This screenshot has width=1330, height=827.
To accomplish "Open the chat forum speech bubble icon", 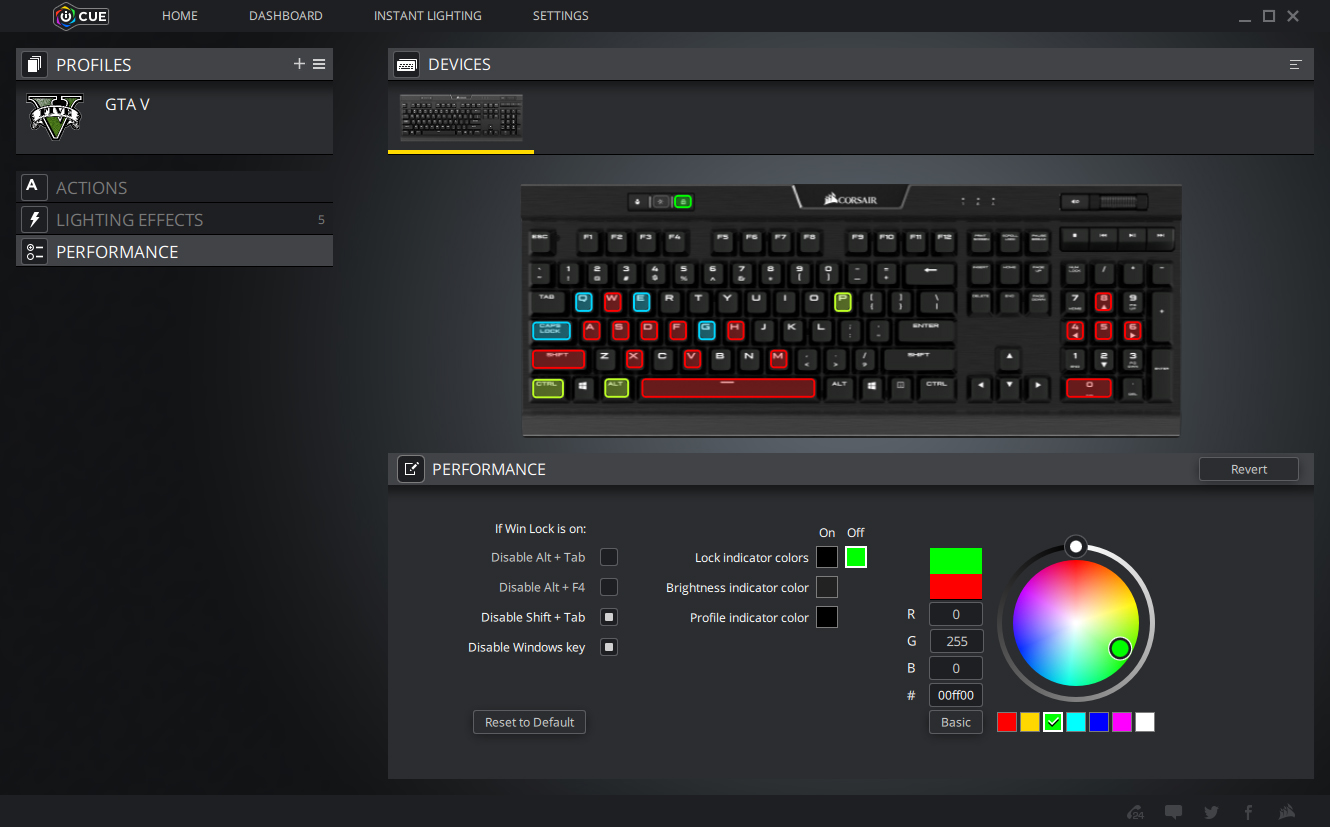I will [1174, 812].
